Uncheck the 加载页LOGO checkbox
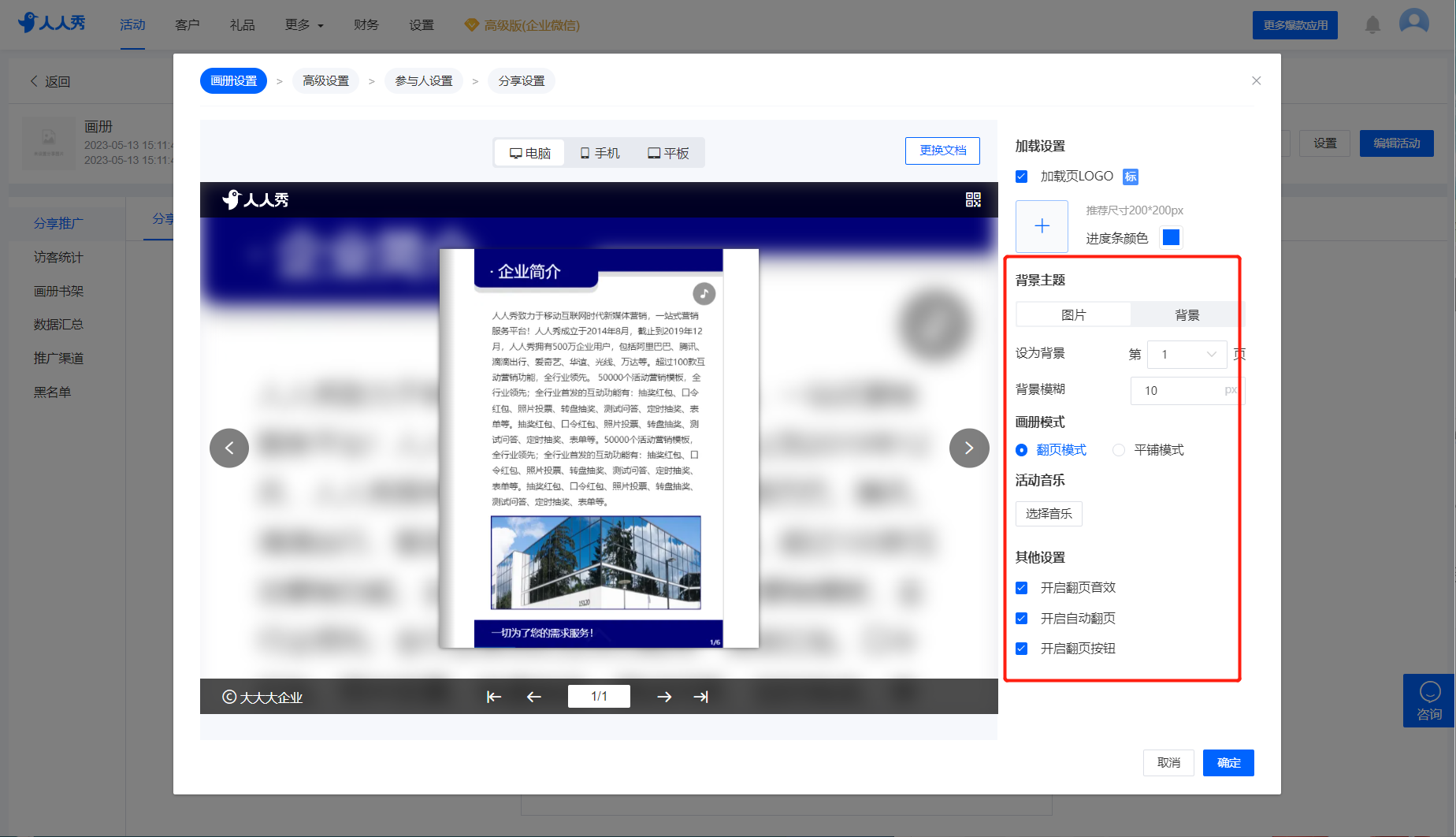The width and height of the screenshot is (1456, 837). click(1022, 177)
